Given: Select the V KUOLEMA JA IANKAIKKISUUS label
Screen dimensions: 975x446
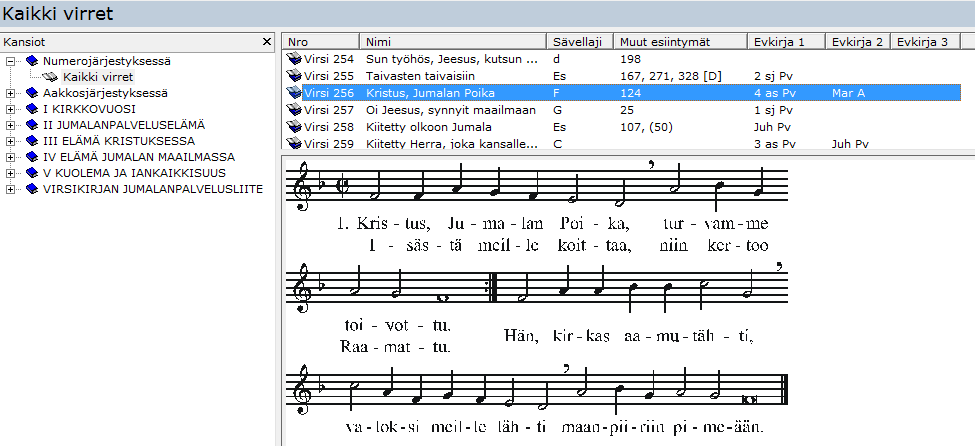Looking at the screenshot, I should tap(134, 173).
